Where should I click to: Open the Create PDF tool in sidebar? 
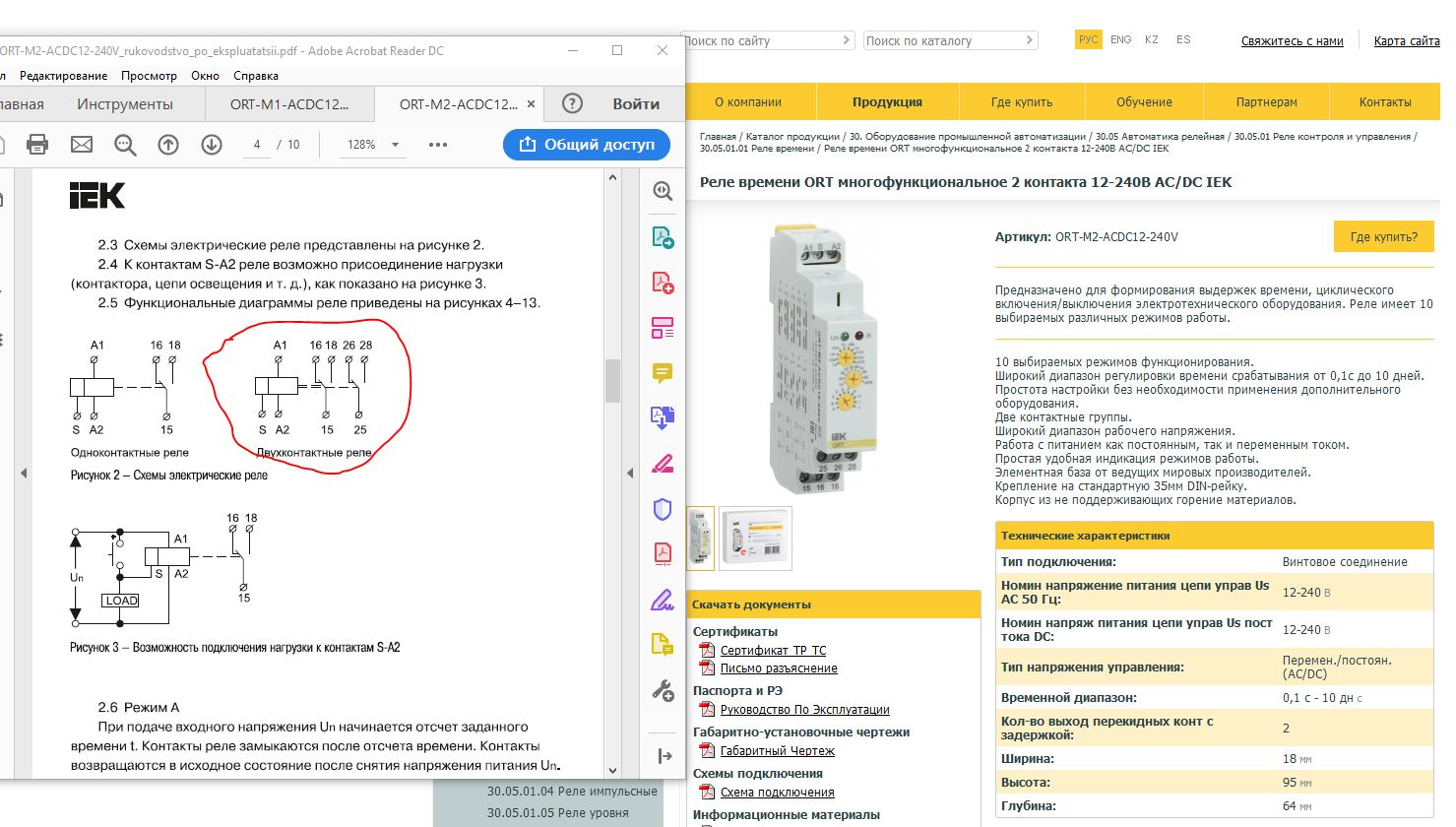coord(663,284)
